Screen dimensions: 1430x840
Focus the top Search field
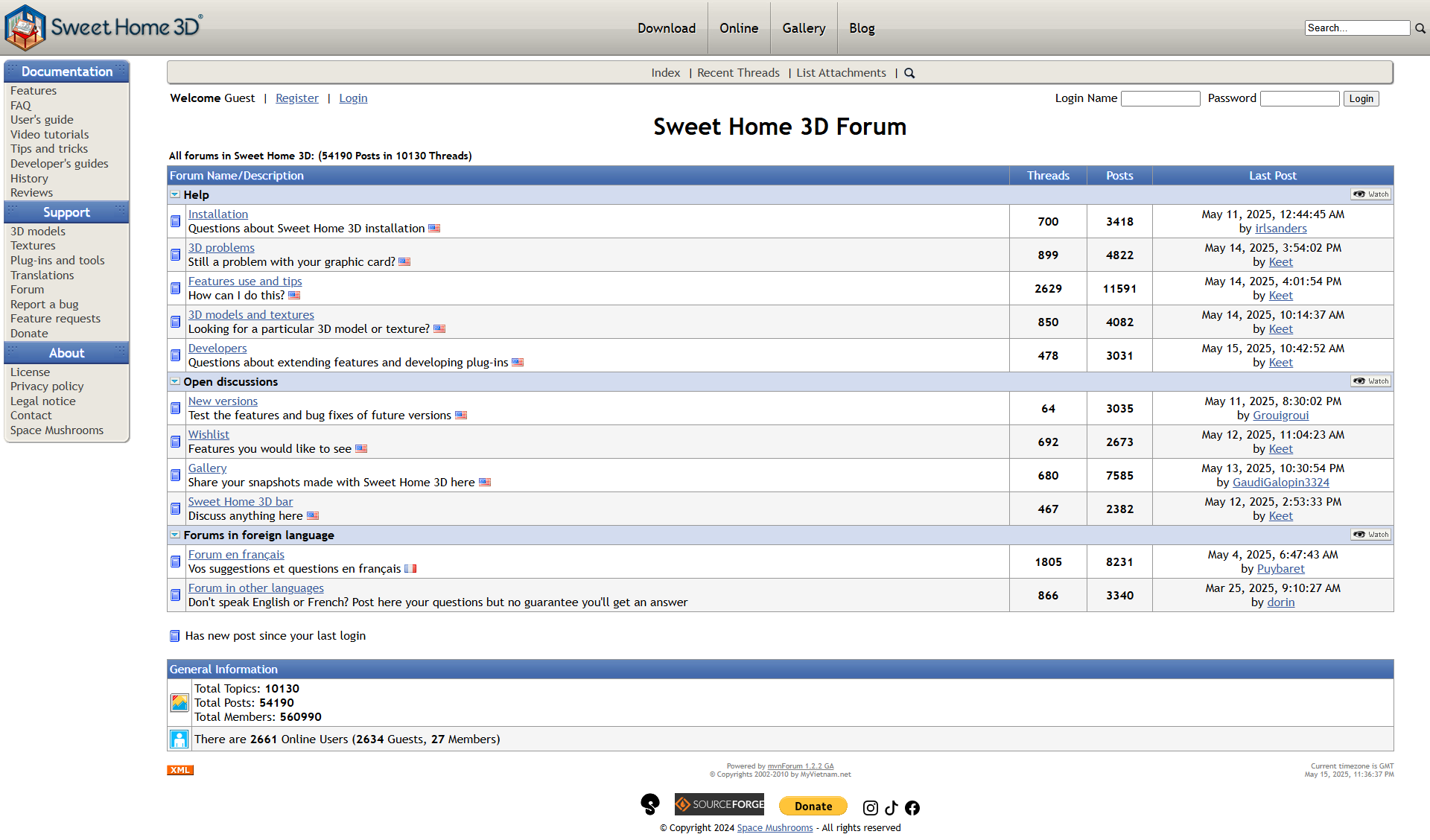coord(1358,28)
